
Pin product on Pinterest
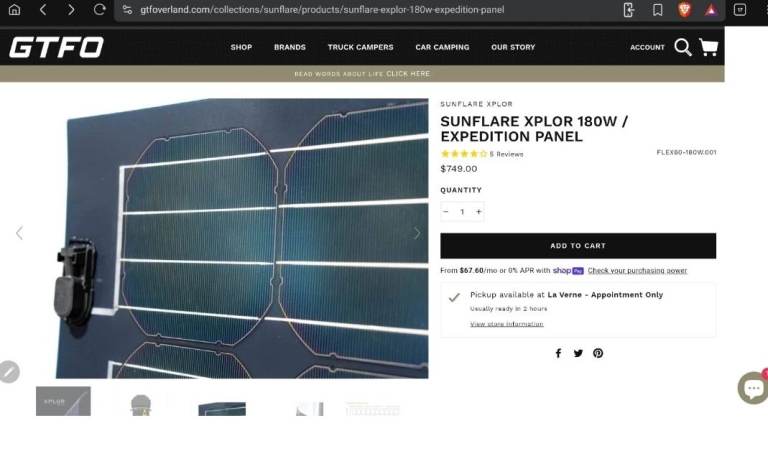click(x=598, y=353)
